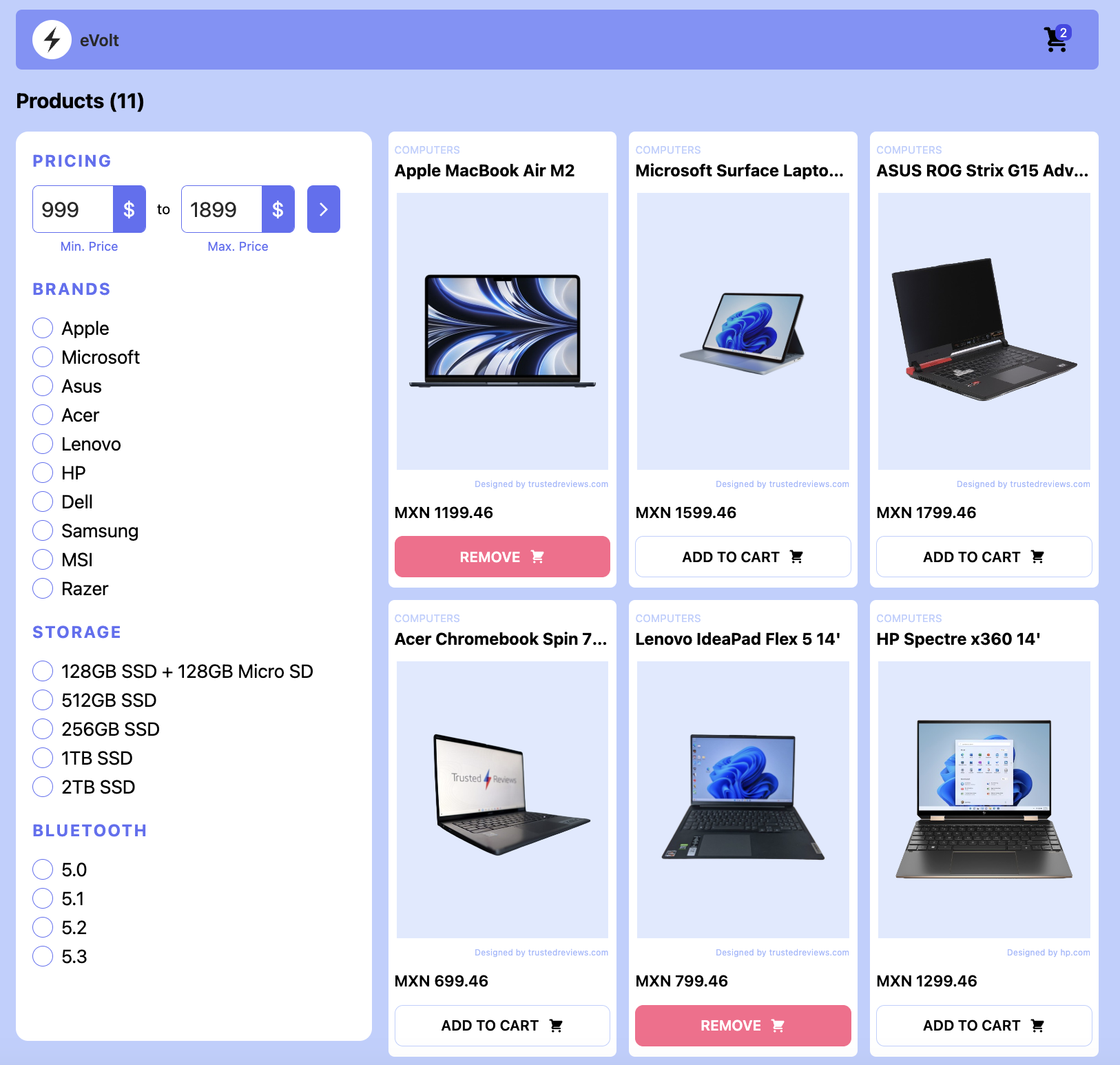Filter by Bluetooth 5.0
The width and height of the screenshot is (1120, 1065).
[x=43, y=869]
